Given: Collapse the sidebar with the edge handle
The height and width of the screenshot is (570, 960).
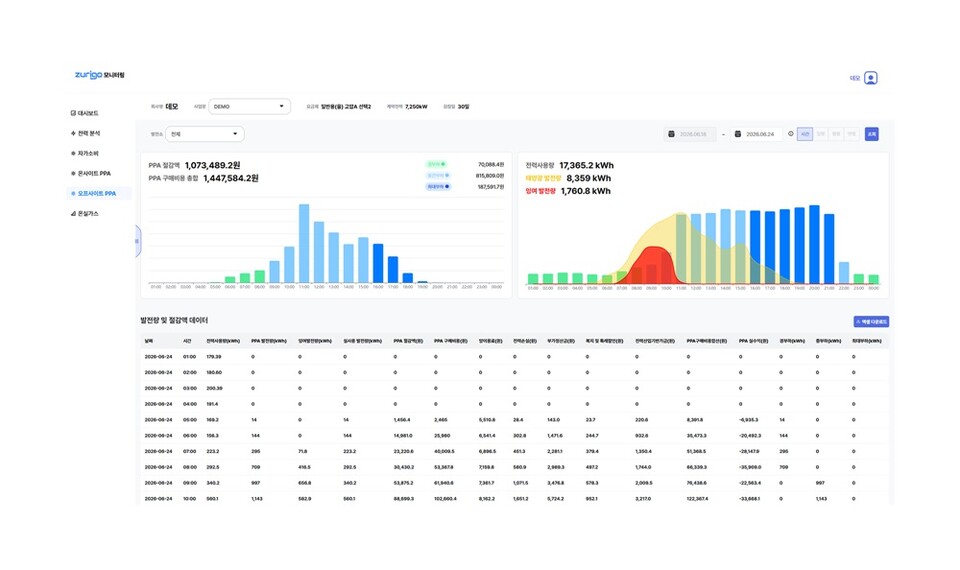Looking at the screenshot, I should pos(137,241).
